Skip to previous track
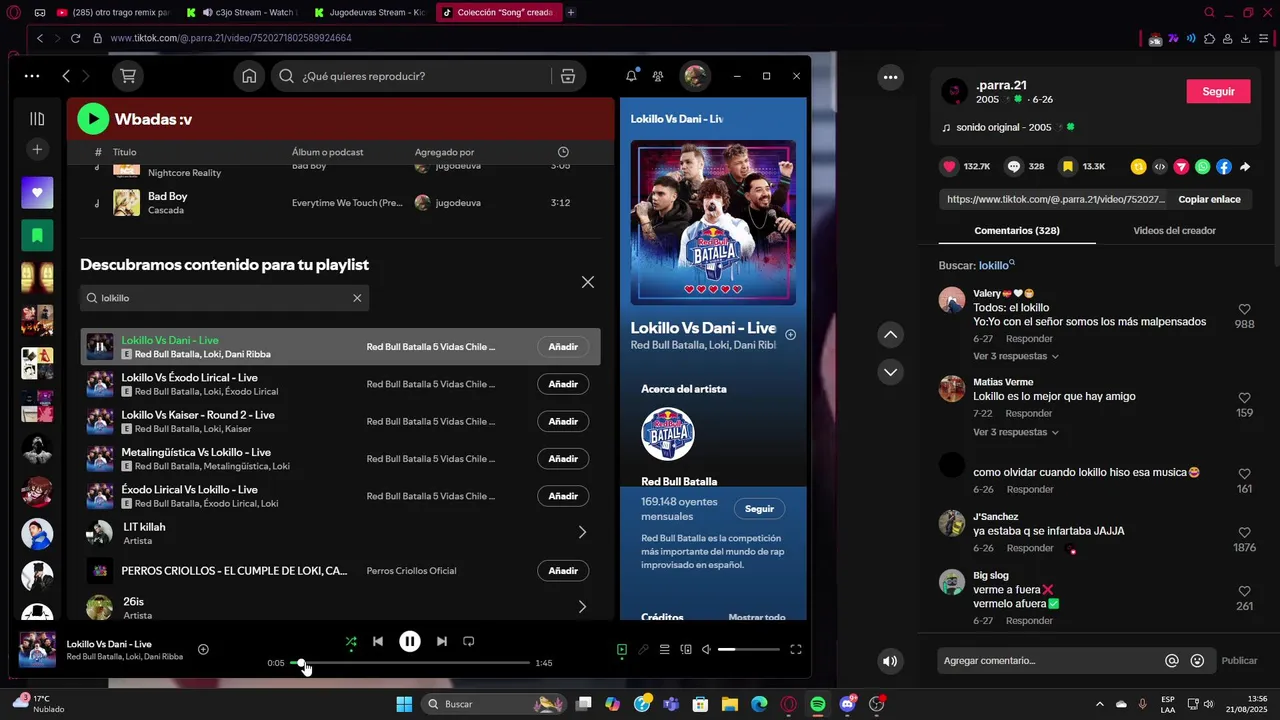 click(378, 642)
